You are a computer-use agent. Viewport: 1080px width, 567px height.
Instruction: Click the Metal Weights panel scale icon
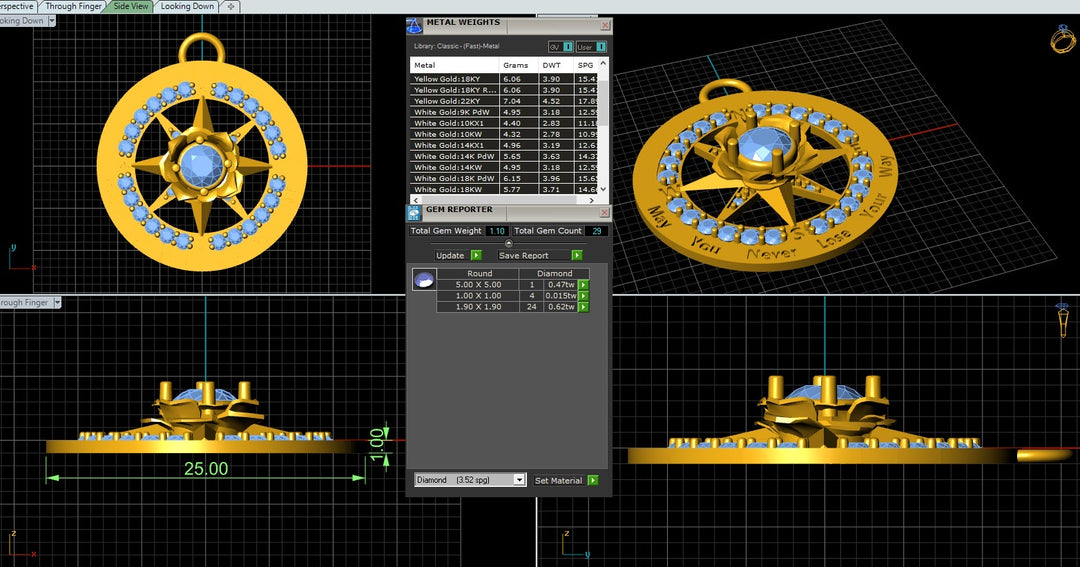pyautogui.click(x=414, y=26)
